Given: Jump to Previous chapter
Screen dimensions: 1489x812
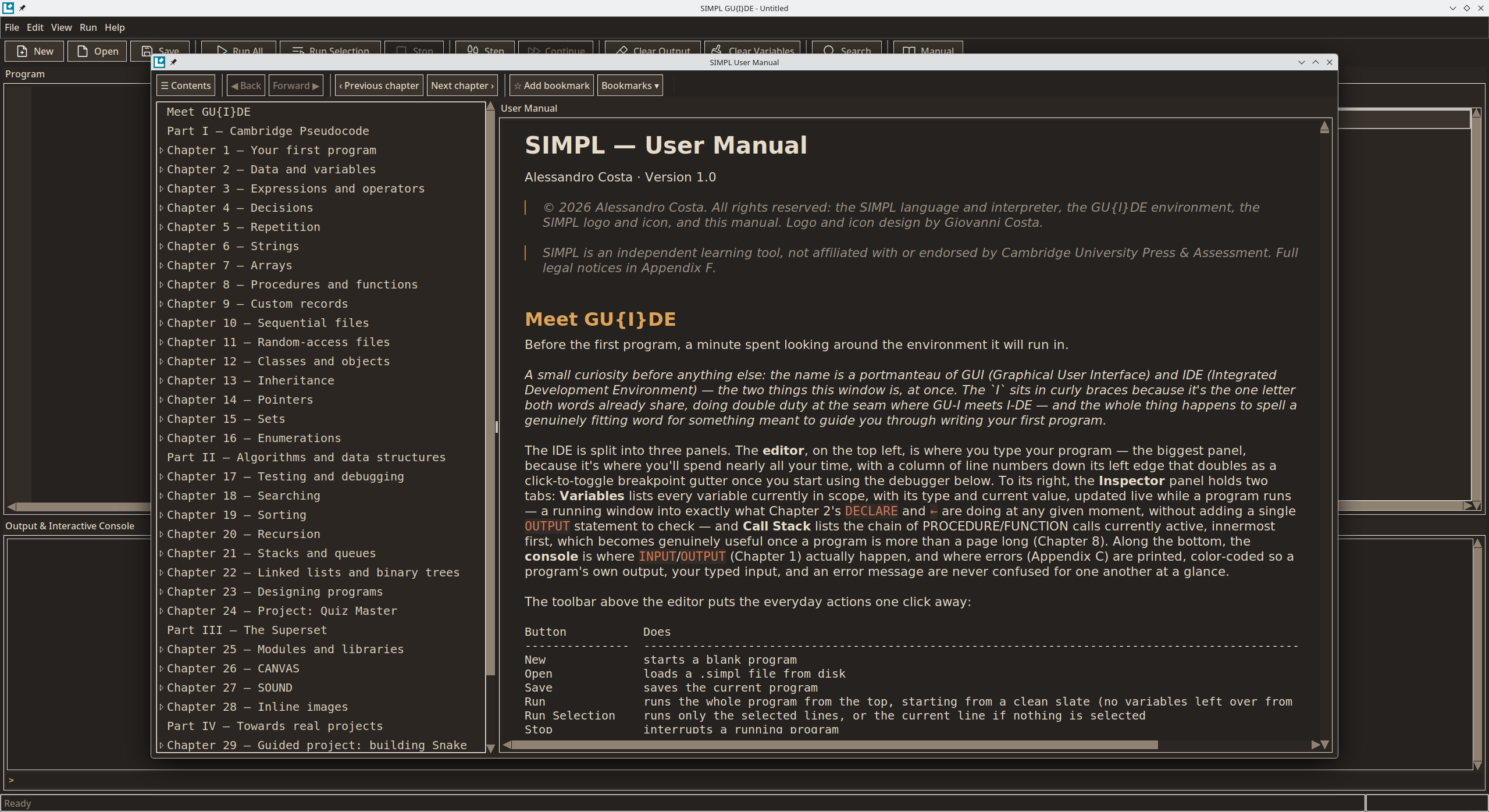Looking at the screenshot, I should (379, 86).
